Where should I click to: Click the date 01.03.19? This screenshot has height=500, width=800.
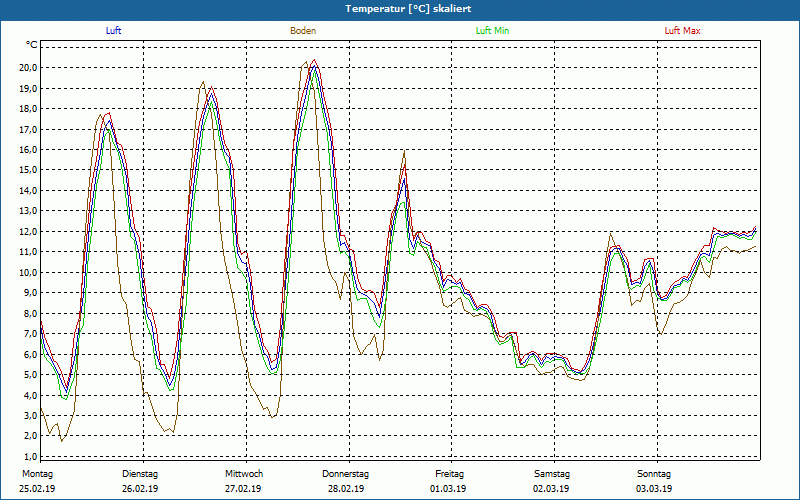point(449,489)
